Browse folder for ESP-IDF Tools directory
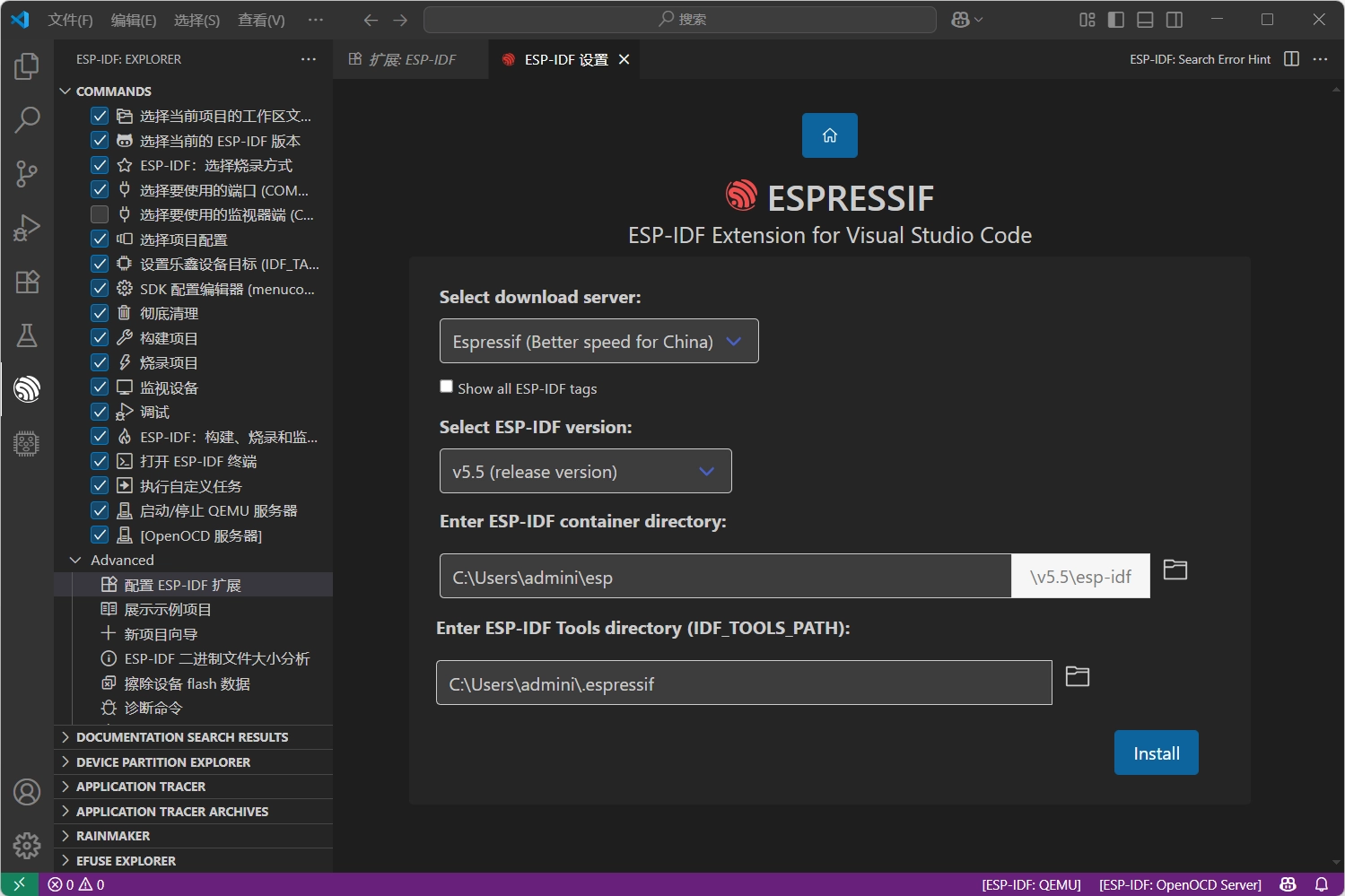Screen dimensions: 1345x896 [x=1077, y=676]
